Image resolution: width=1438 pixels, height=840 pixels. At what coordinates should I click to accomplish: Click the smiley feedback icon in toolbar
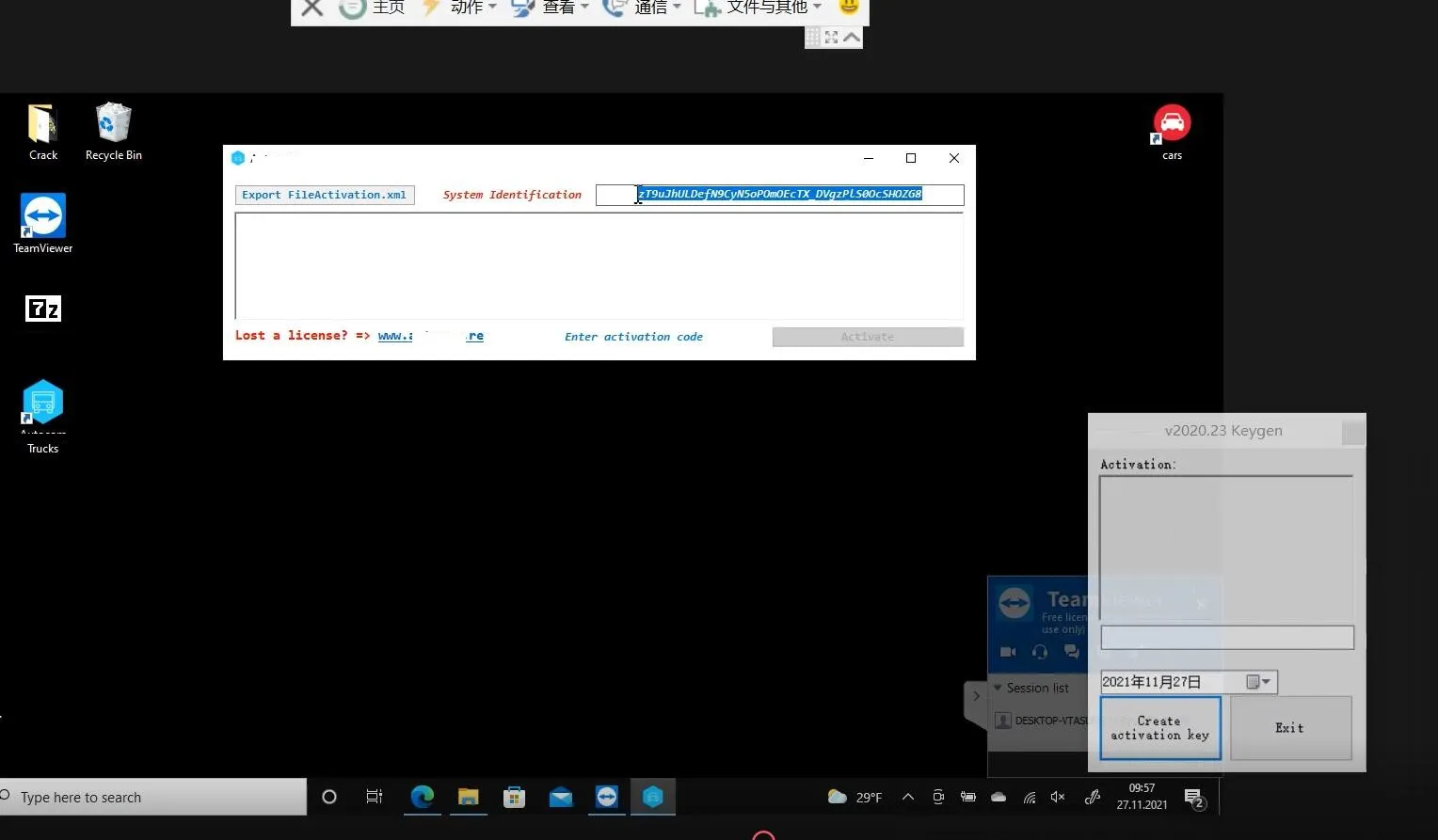coord(848,8)
